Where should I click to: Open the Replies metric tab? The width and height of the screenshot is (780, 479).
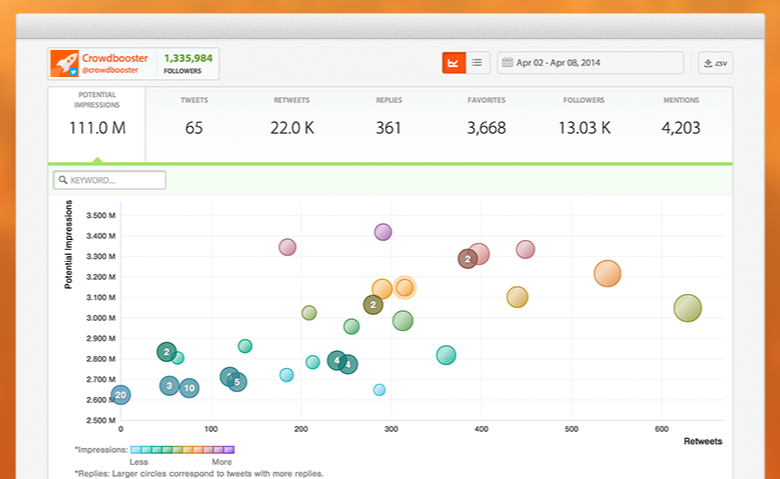pyautogui.click(x=389, y=118)
